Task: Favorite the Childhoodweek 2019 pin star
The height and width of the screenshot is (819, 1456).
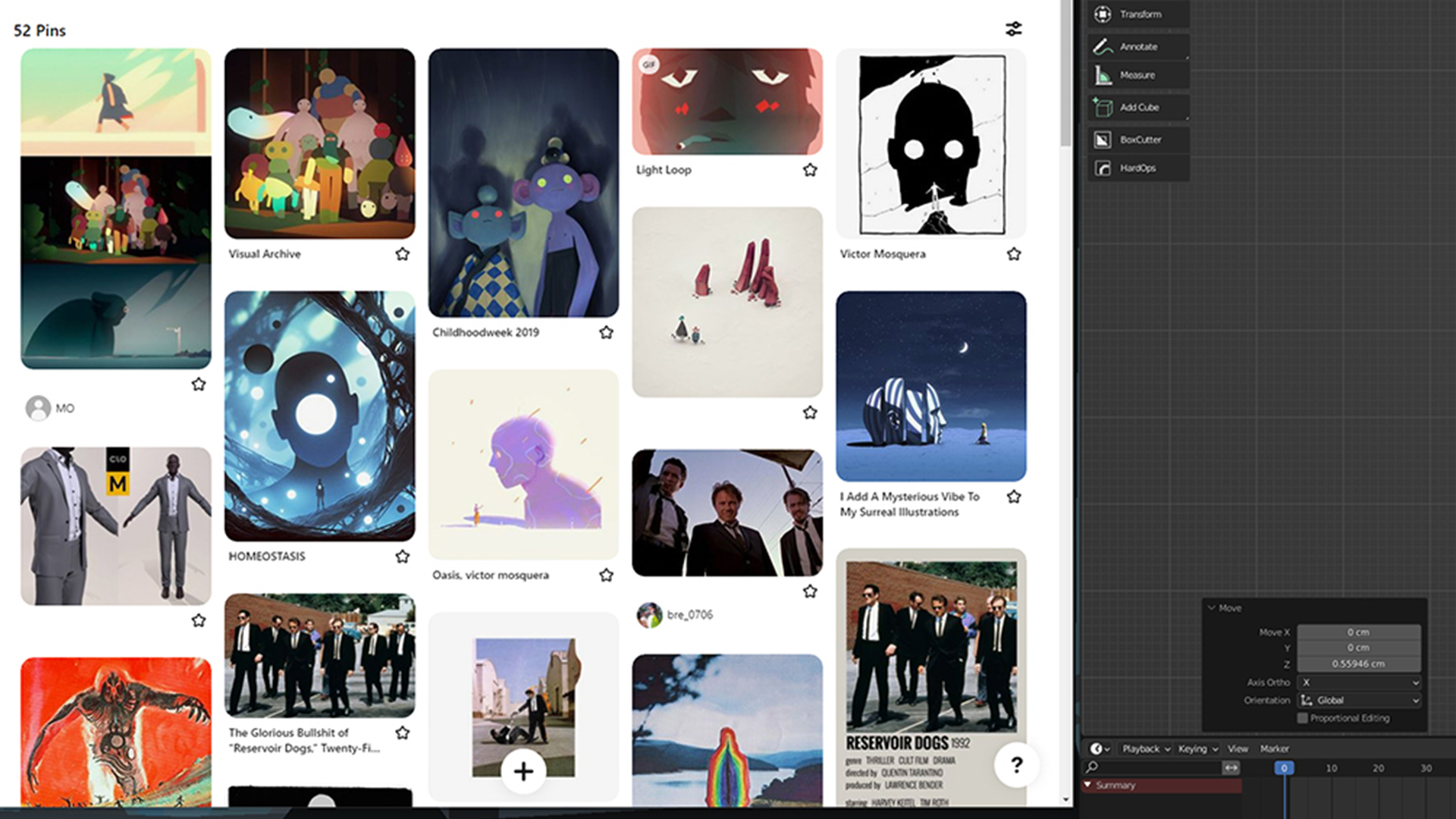Action: click(x=606, y=332)
